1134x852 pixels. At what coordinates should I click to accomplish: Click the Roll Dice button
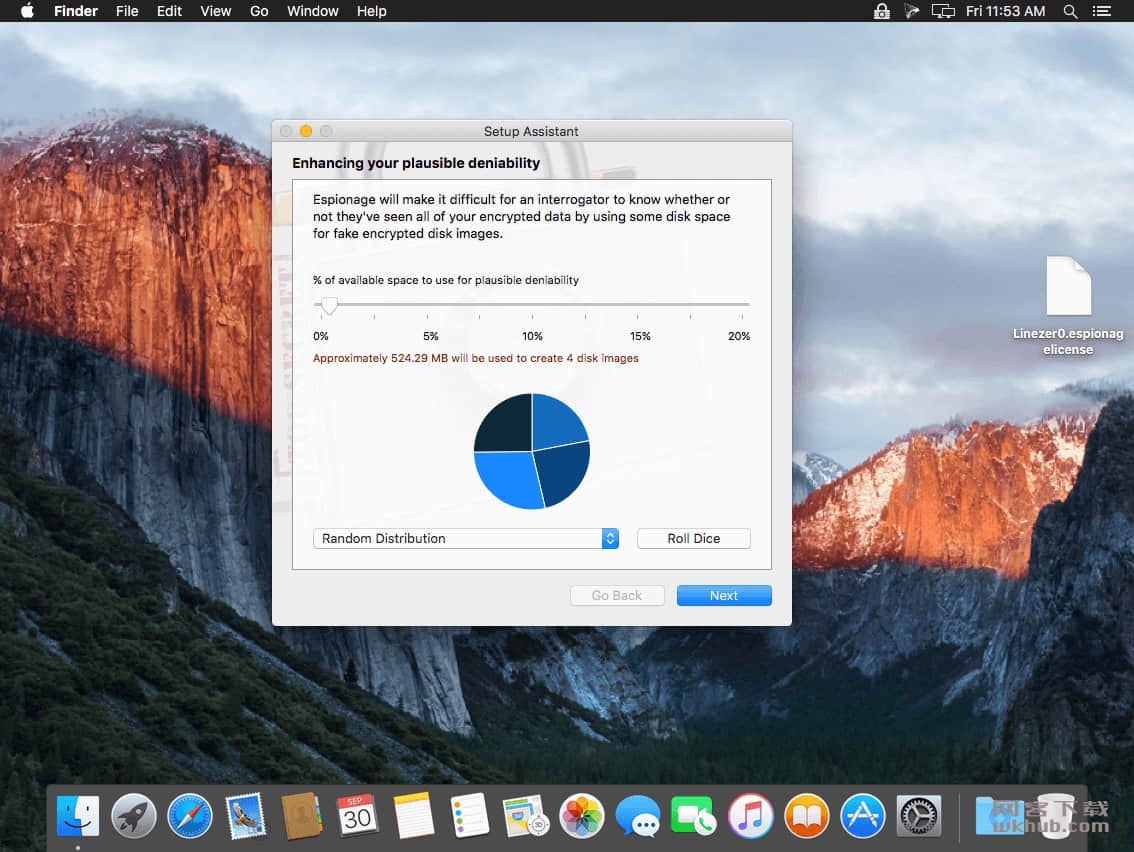click(694, 538)
